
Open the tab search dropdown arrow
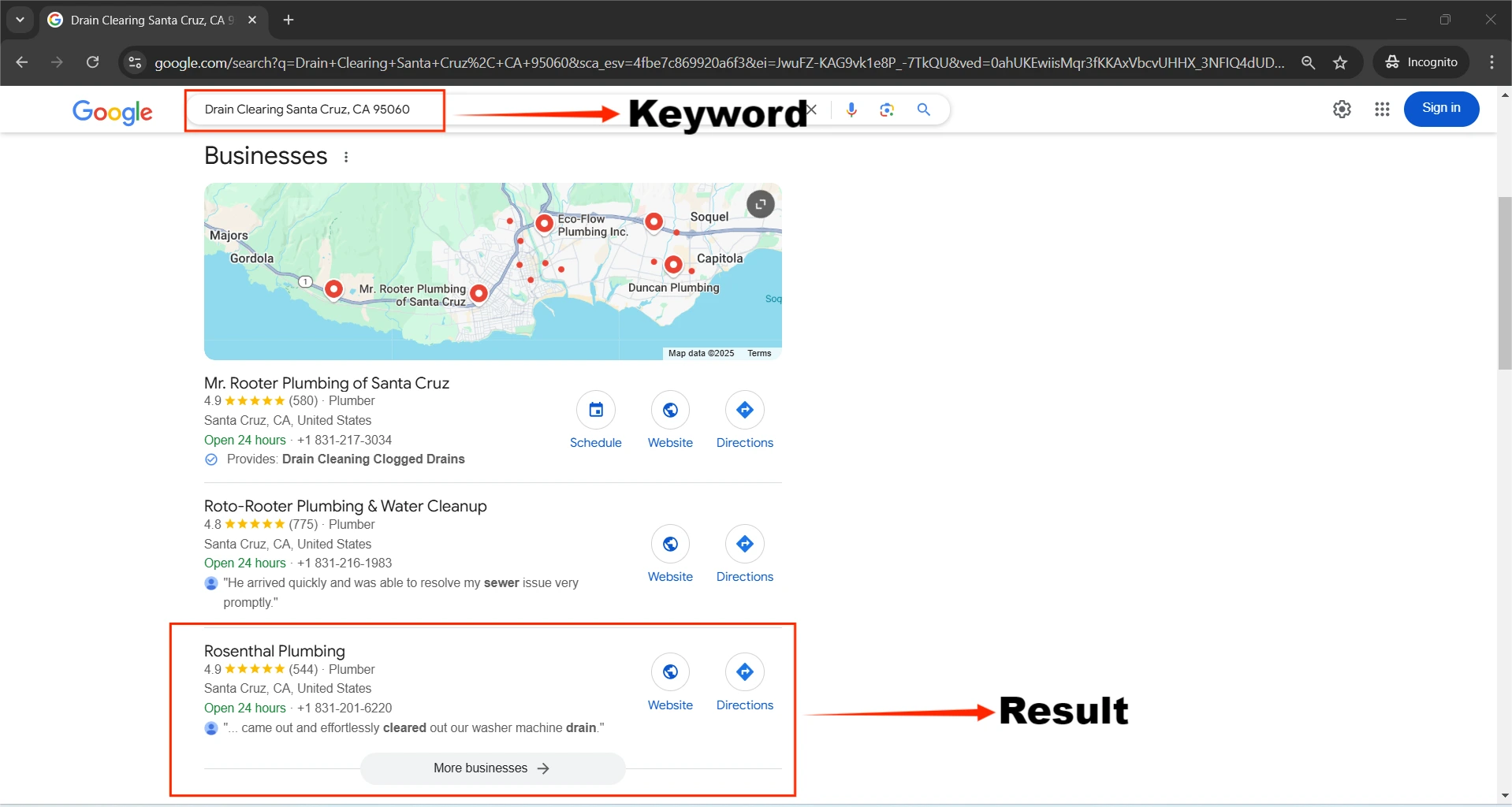pyautogui.click(x=20, y=20)
